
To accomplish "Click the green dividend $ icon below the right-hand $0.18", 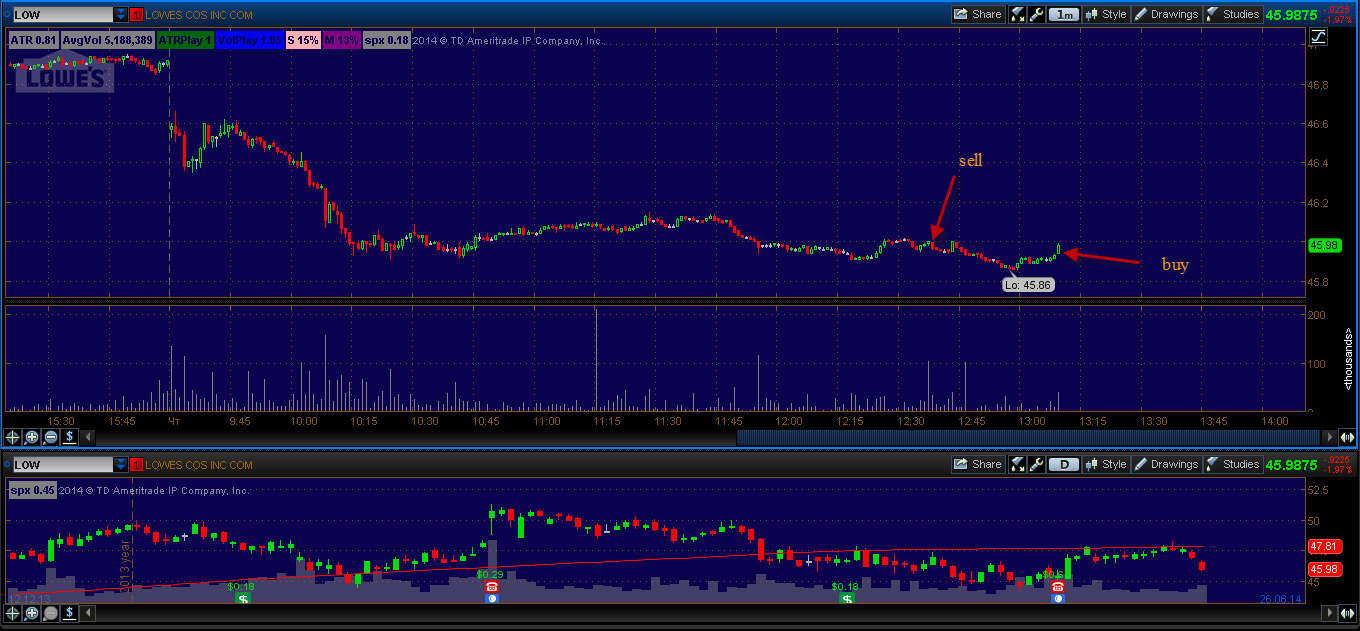I will pyautogui.click(x=847, y=598).
